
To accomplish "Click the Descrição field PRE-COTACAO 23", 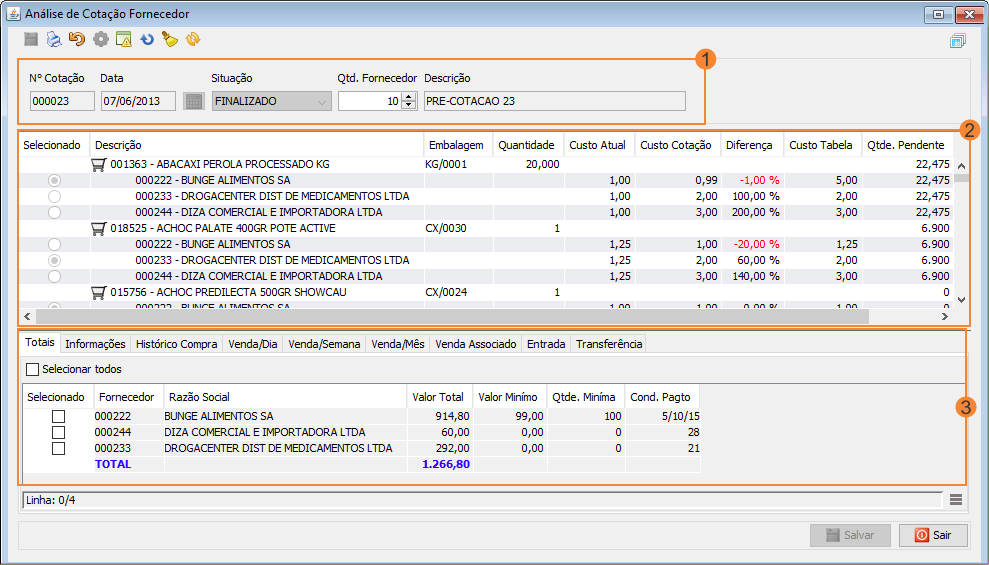I will [554, 101].
